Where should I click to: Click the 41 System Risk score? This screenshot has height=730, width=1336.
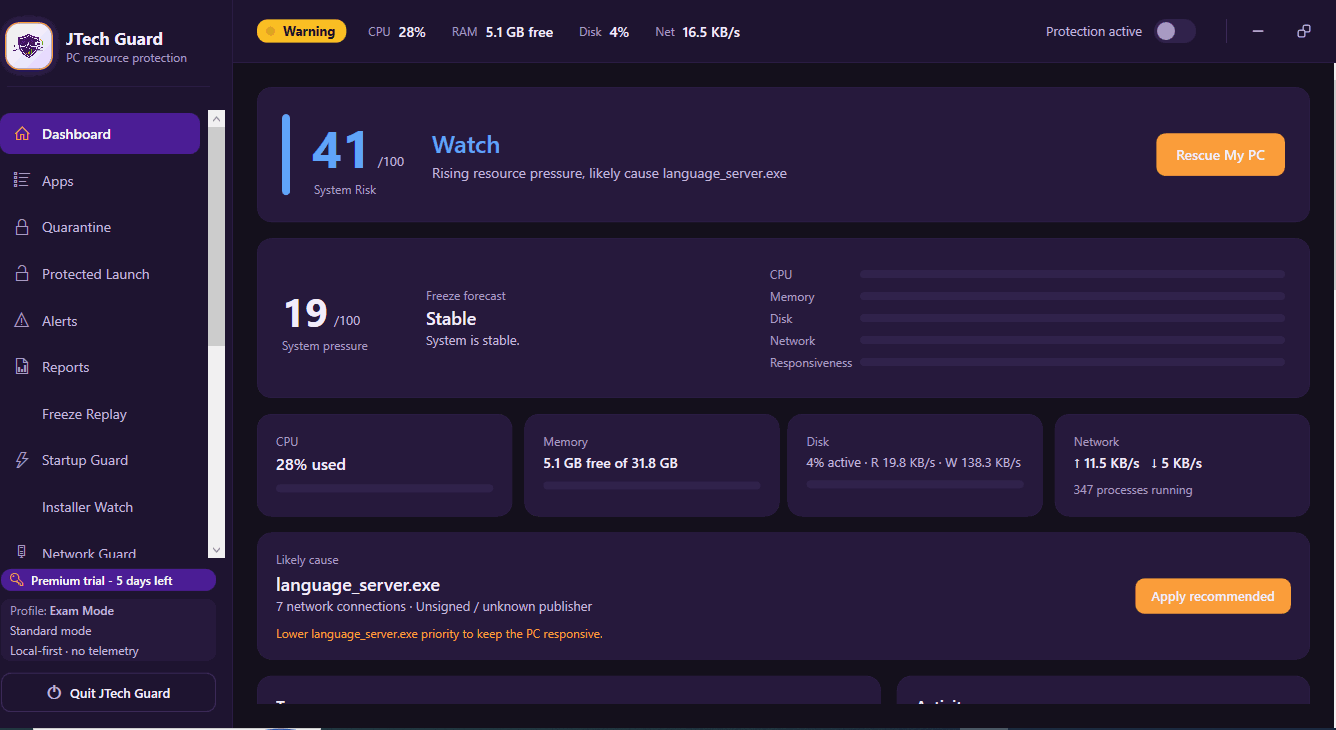(x=340, y=151)
